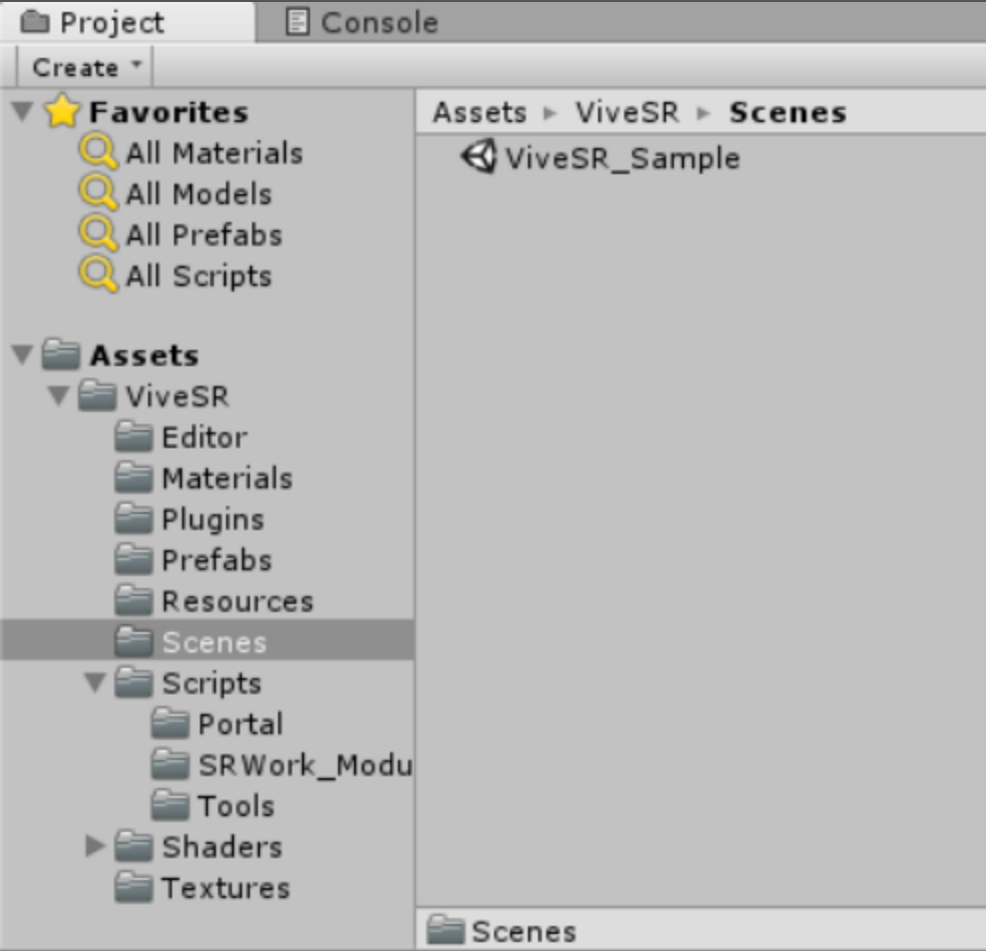Click the Favorites star icon
Viewport: 986px width, 951px height.
62,112
